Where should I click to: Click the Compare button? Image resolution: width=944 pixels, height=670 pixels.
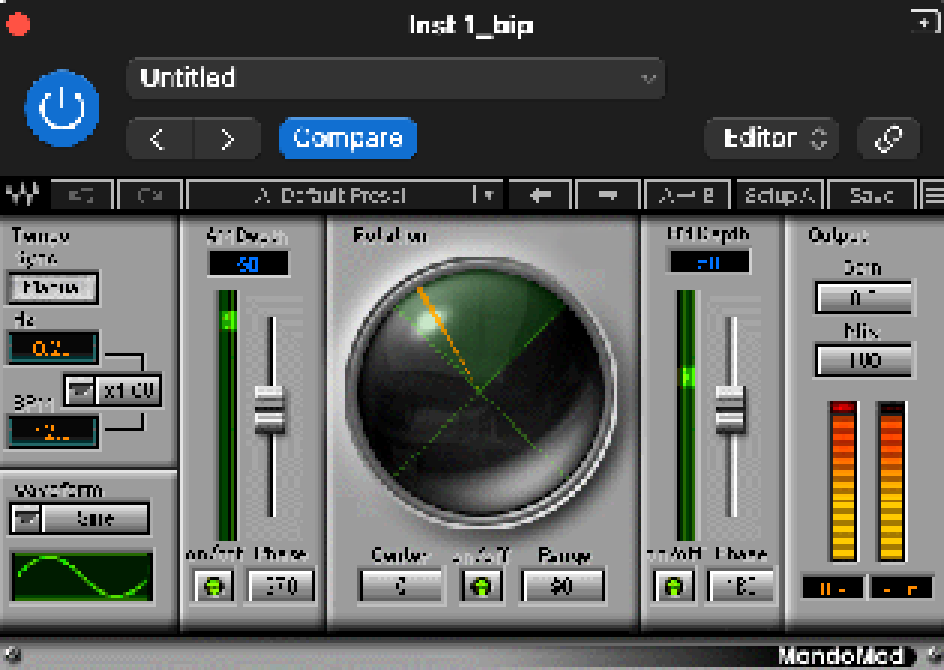tap(347, 139)
